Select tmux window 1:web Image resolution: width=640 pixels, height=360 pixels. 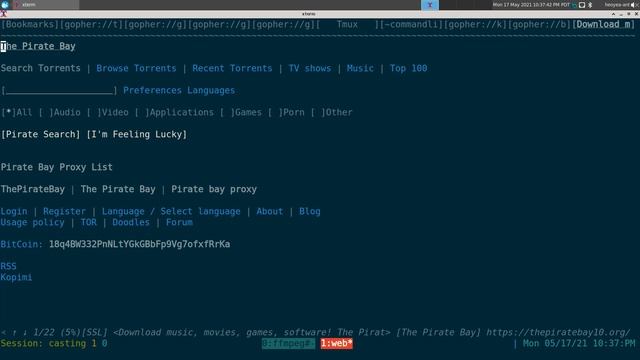pyautogui.click(x=336, y=344)
